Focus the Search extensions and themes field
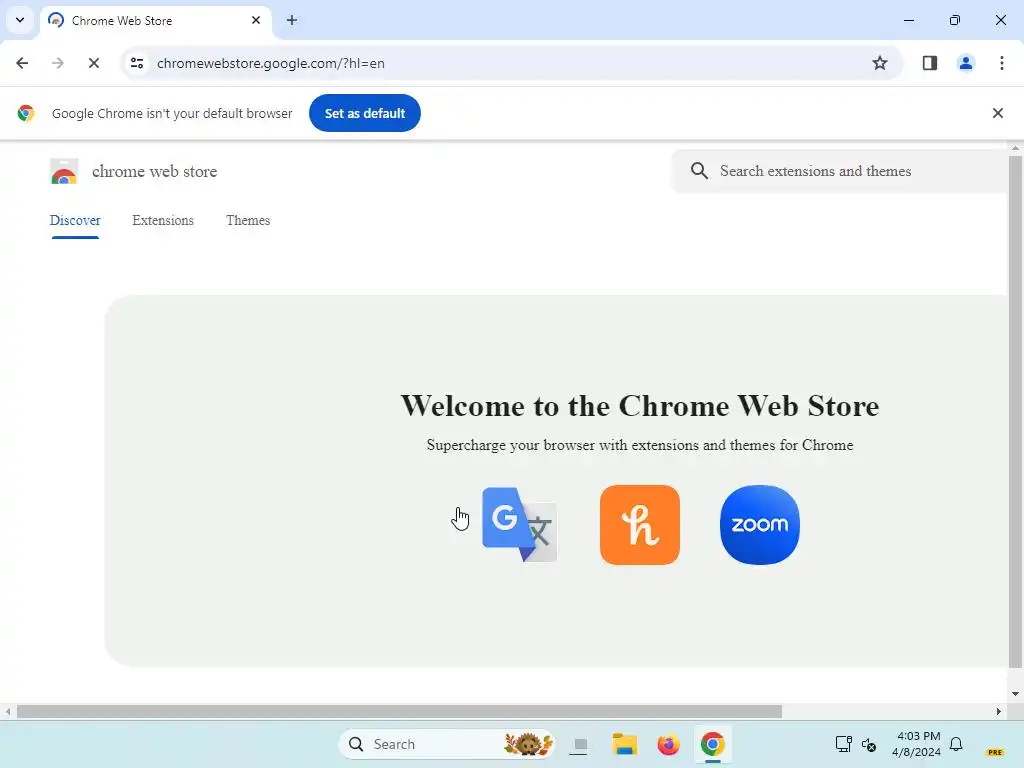Image resolution: width=1024 pixels, height=768 pixels. pyautogui.click(x=839, y=171)
